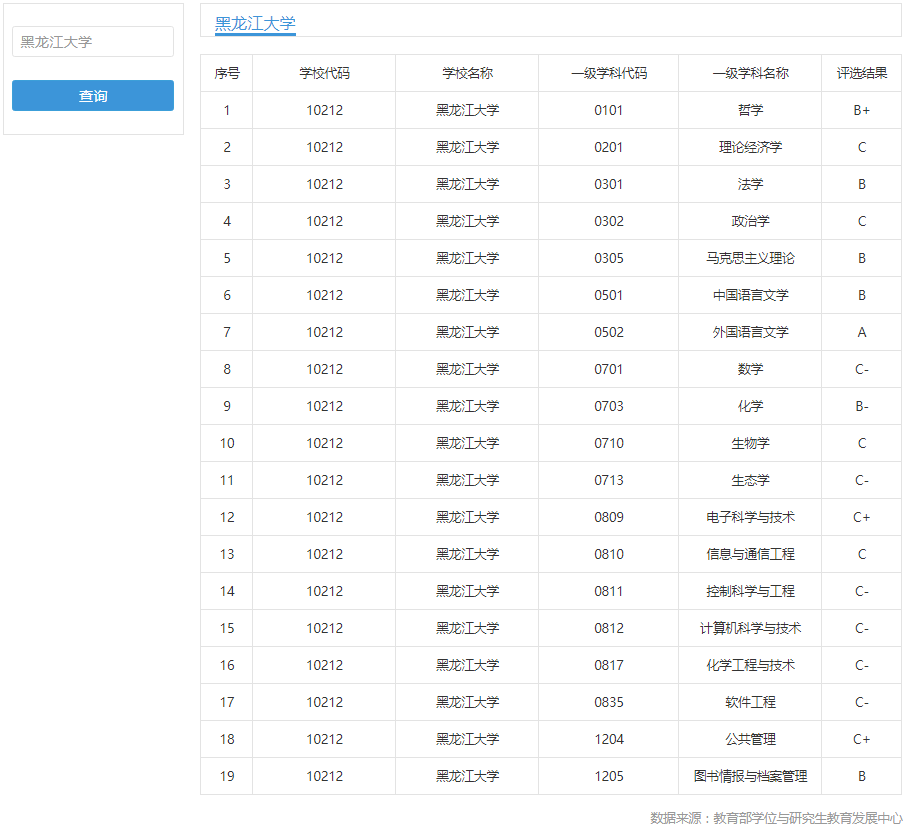Click subject code 0812
The height and width of the screenshot is (827, 905).
tap(609, 628)
